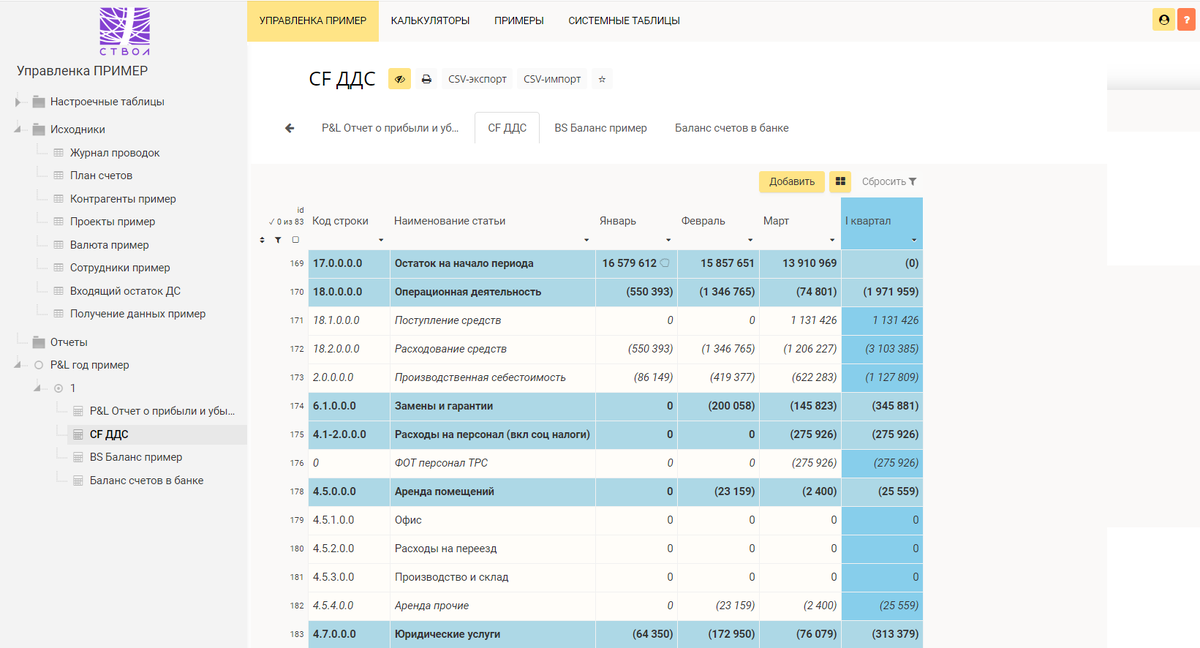This screenshot has height=648, width=1200.
Task: Click the CSV-экспорт button
Action: click(x=477, y=79)
